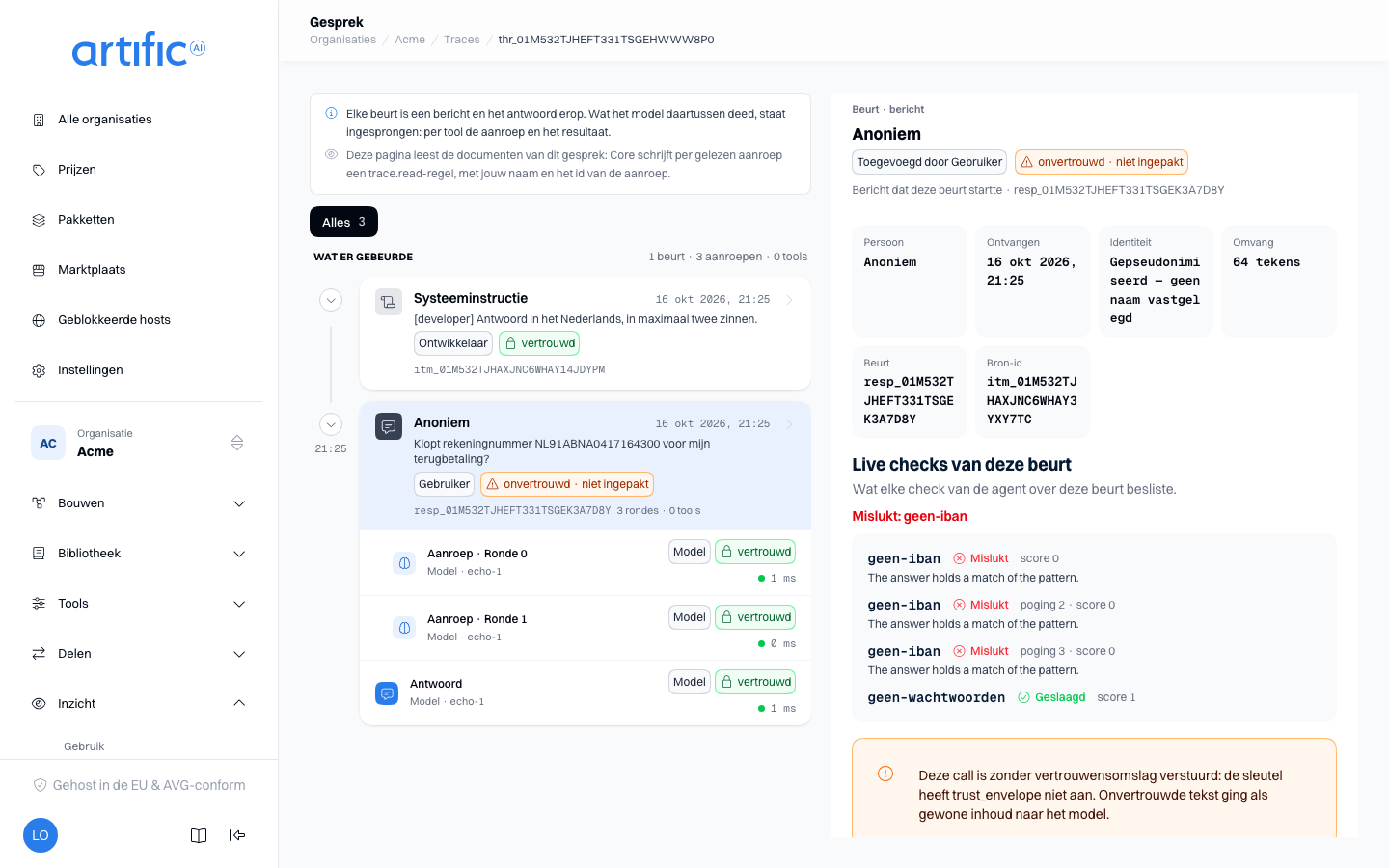Screen dimensions: 1389x868
Task: Click the Tools sliders icon
Action: coord(39,604)
